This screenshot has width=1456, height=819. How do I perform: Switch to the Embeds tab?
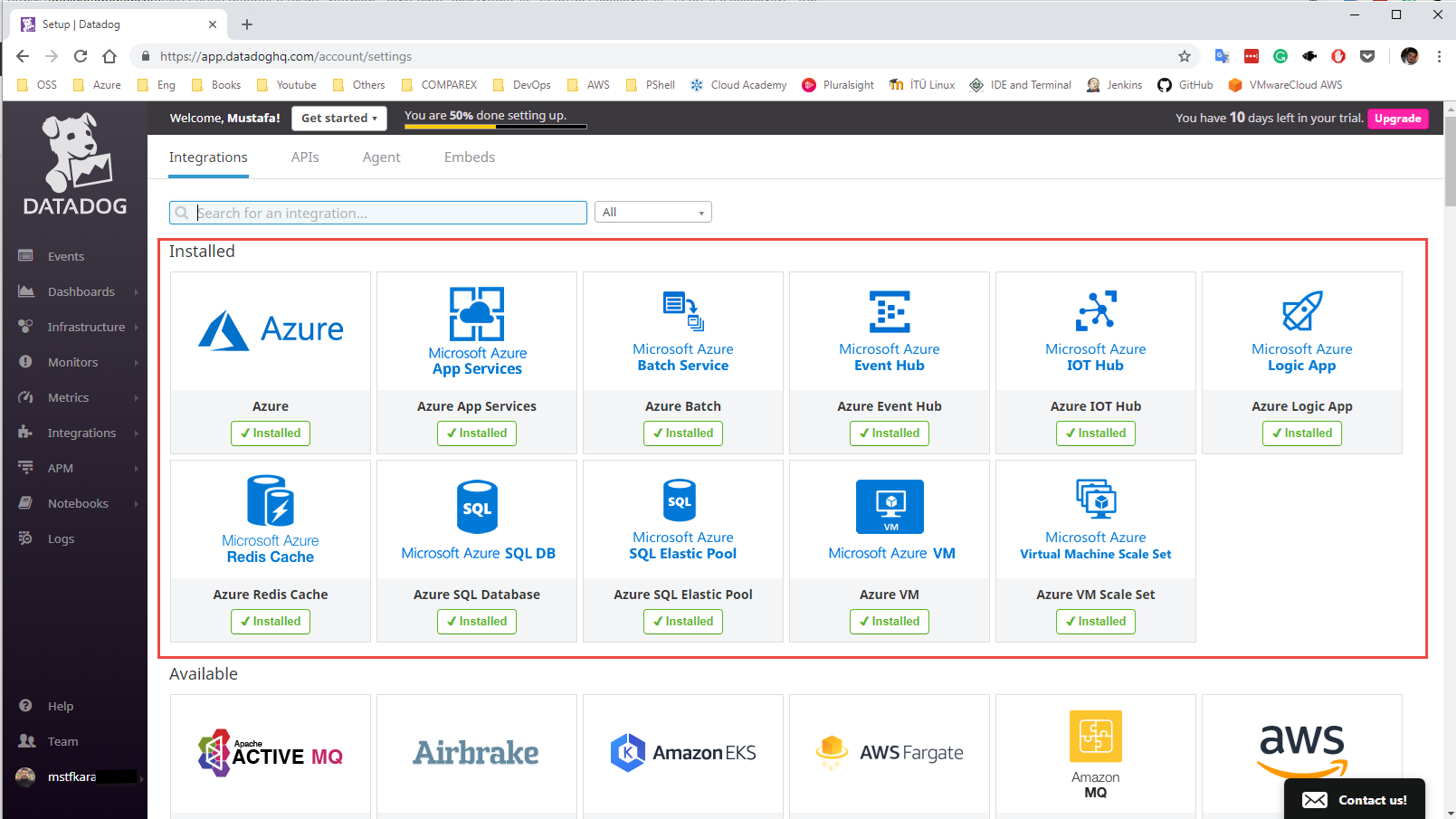click(x=470, y=157)
